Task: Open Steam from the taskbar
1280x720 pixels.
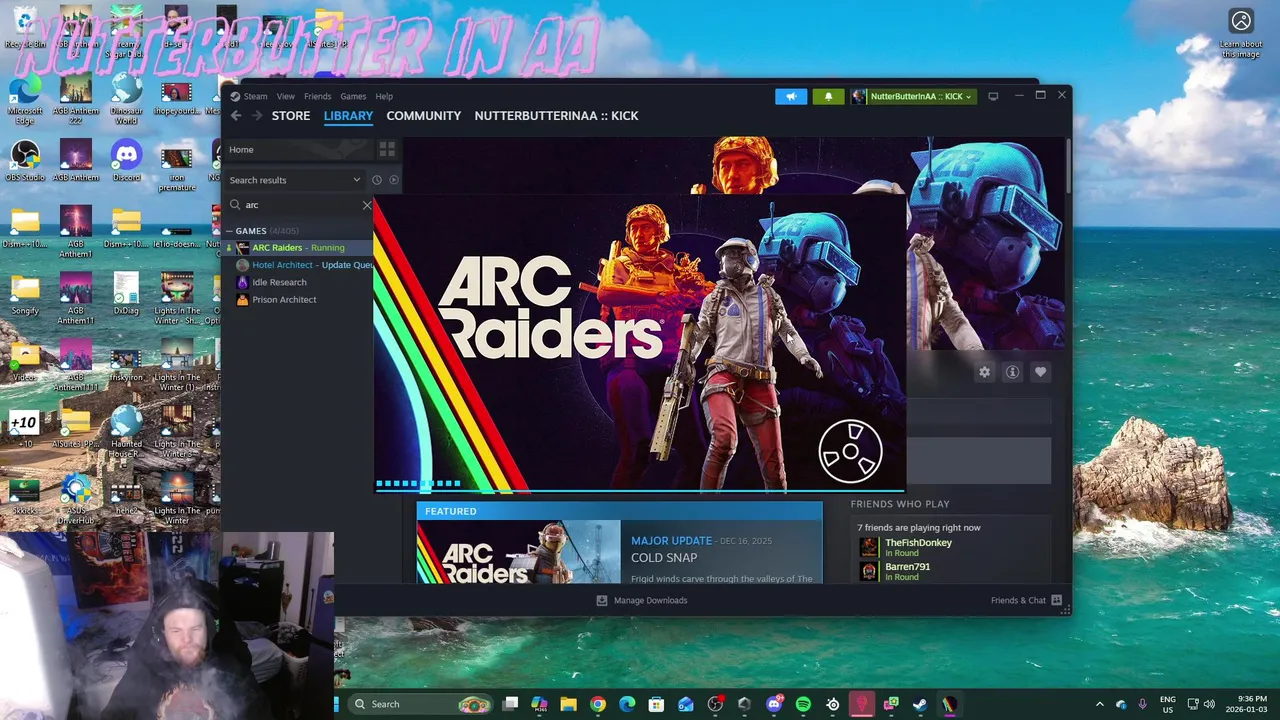Action: pos(920,704)
